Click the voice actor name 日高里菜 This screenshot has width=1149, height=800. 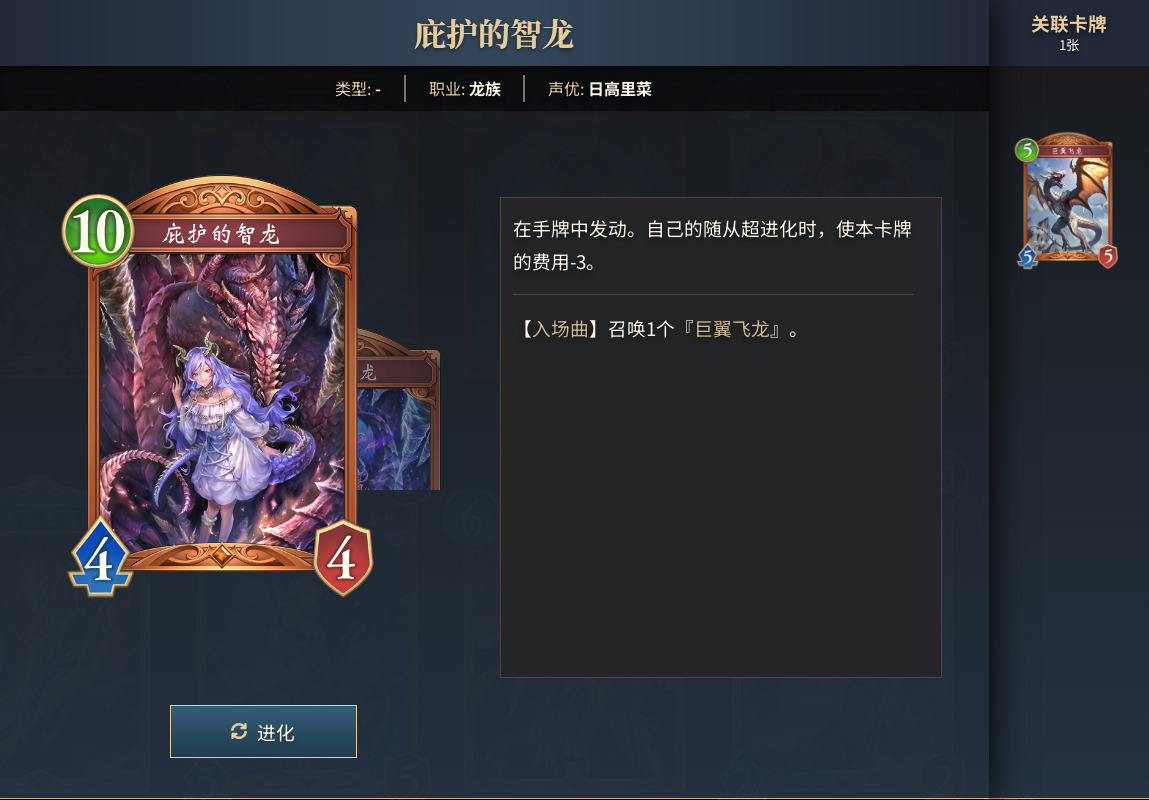coord(620,89)
